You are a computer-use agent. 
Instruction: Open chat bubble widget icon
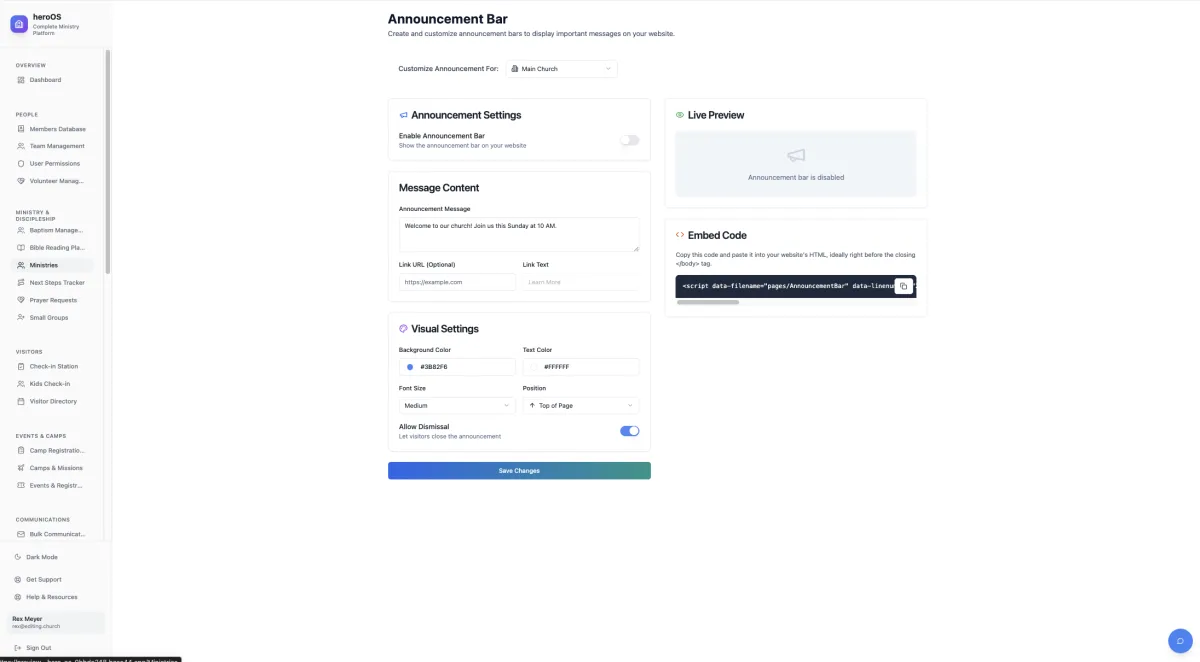point(1180,641)
